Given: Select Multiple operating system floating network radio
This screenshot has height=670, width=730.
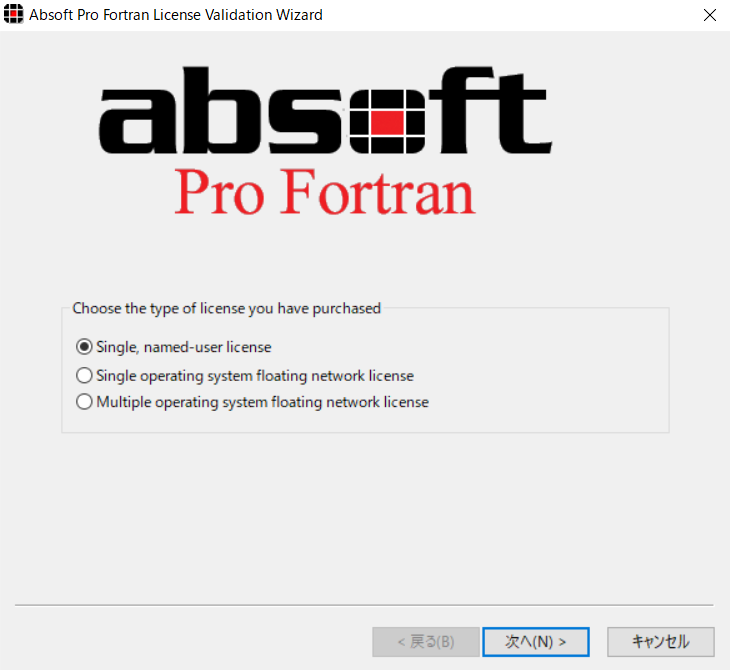Looking at the screenshot, I should (x=84, y=401).
